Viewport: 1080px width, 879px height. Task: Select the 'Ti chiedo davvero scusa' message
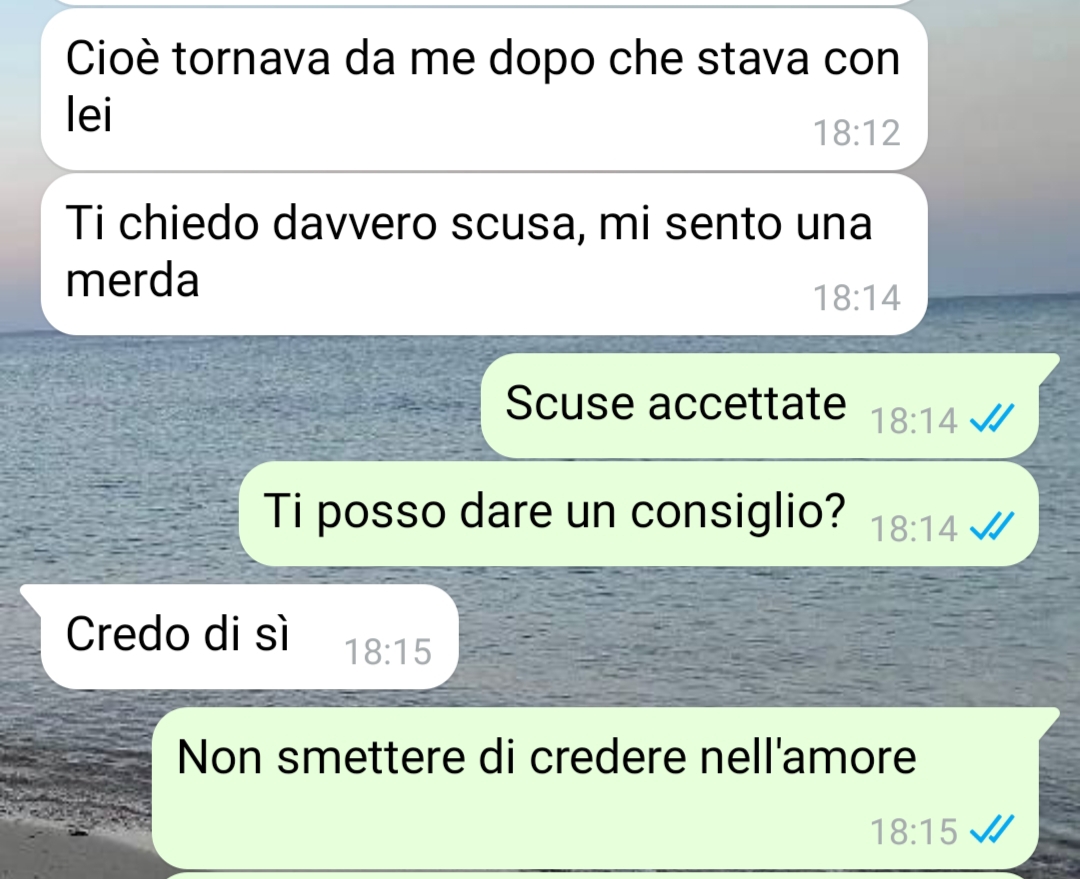(484, 254)
